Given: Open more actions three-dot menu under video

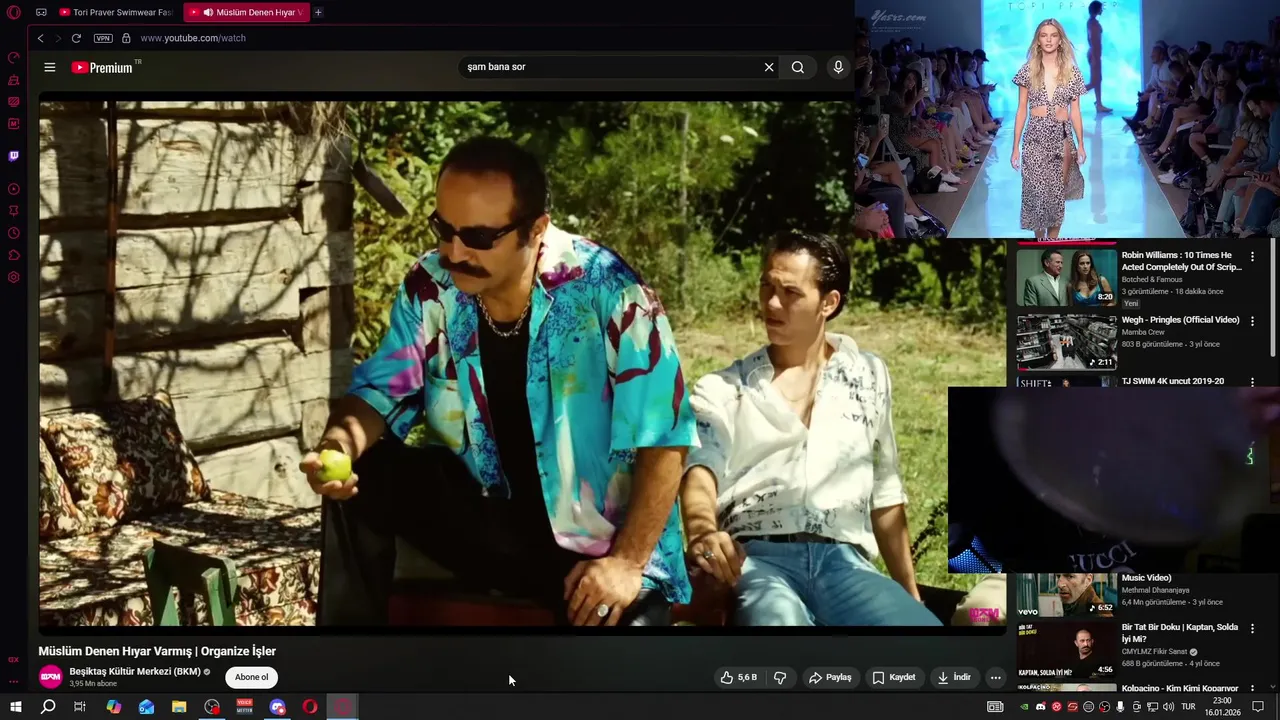Looking at the screenshot, I should tap(995, 677).
